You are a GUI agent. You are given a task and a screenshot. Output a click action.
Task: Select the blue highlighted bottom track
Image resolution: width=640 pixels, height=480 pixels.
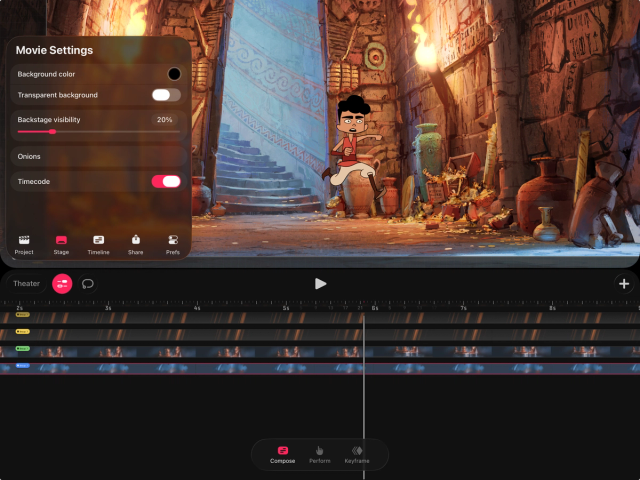(320, 369)
